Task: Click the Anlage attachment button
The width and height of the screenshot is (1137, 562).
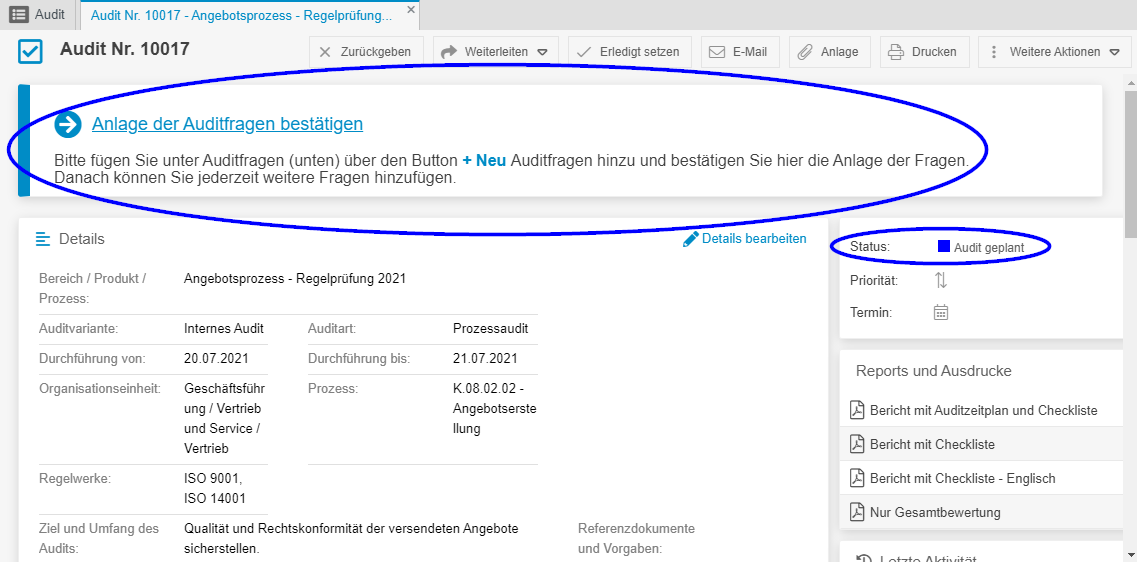Action: click(829, 52)
